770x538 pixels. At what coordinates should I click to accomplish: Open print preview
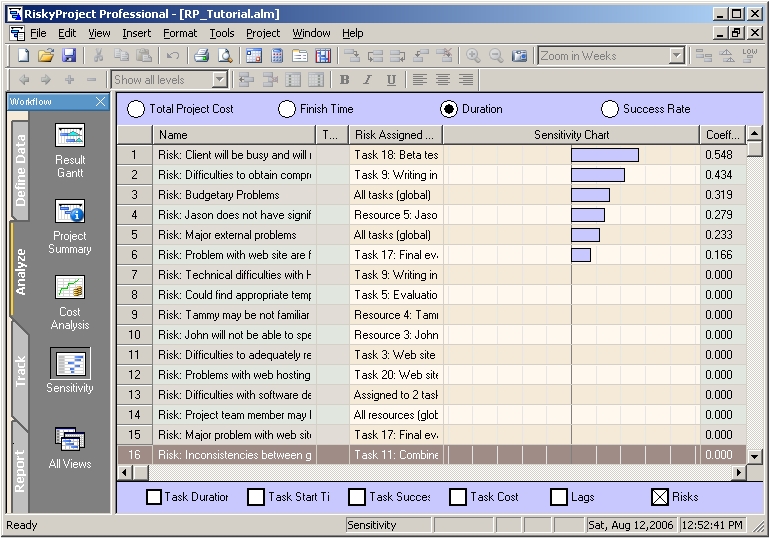pos(224,55)
